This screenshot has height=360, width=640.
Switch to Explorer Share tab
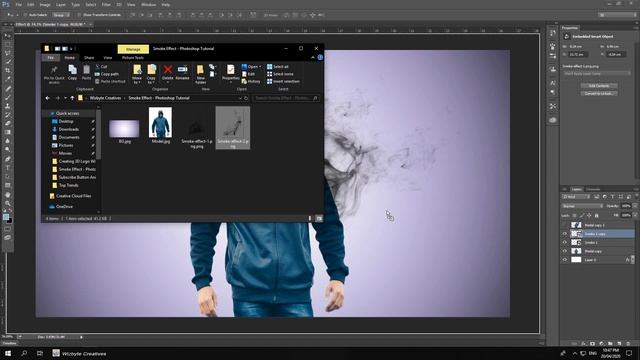pyautogui.click(x=89, y=58)
